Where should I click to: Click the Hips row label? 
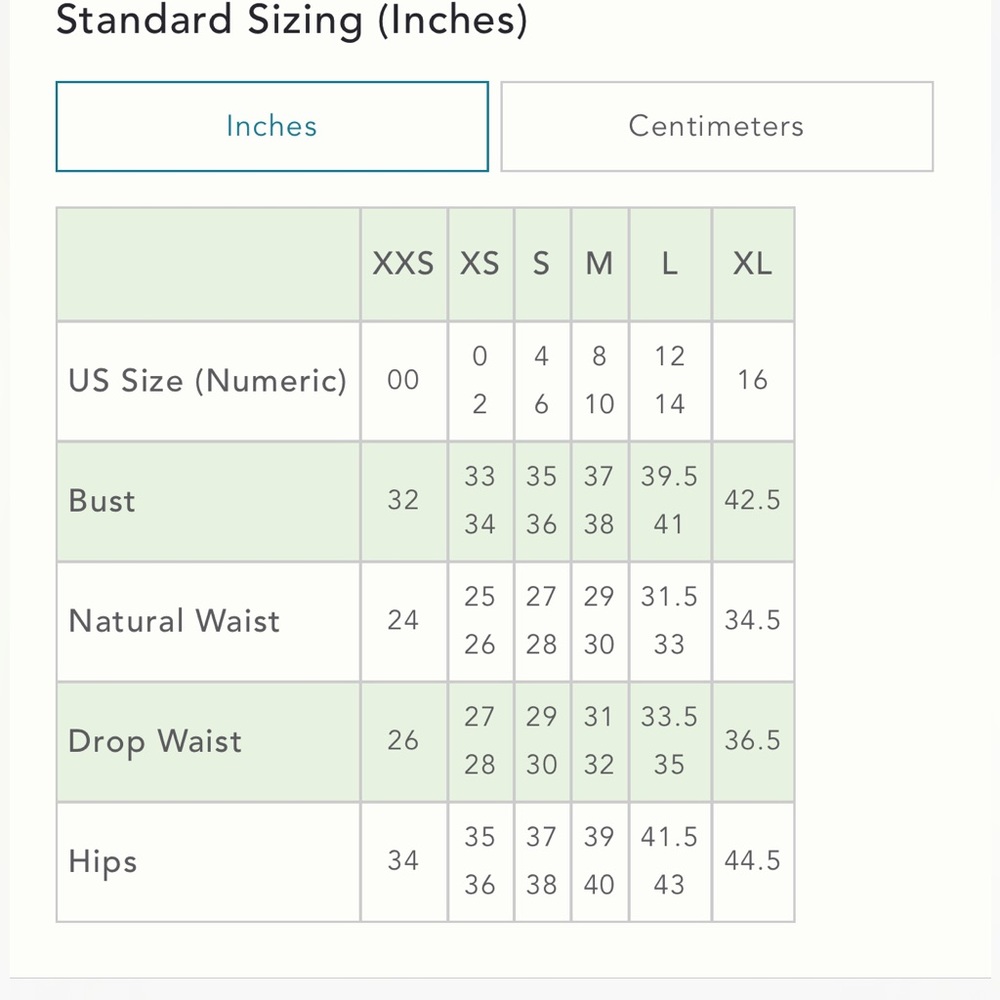click(103, 862)
